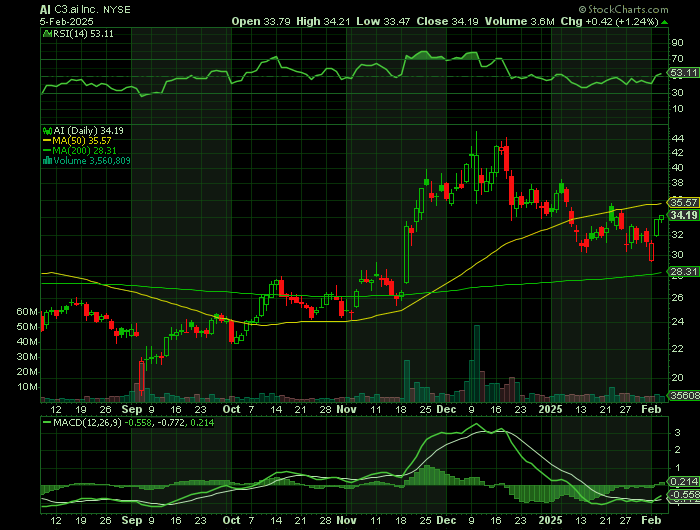Click the 10 level on RSI axis

coord(677,109)
